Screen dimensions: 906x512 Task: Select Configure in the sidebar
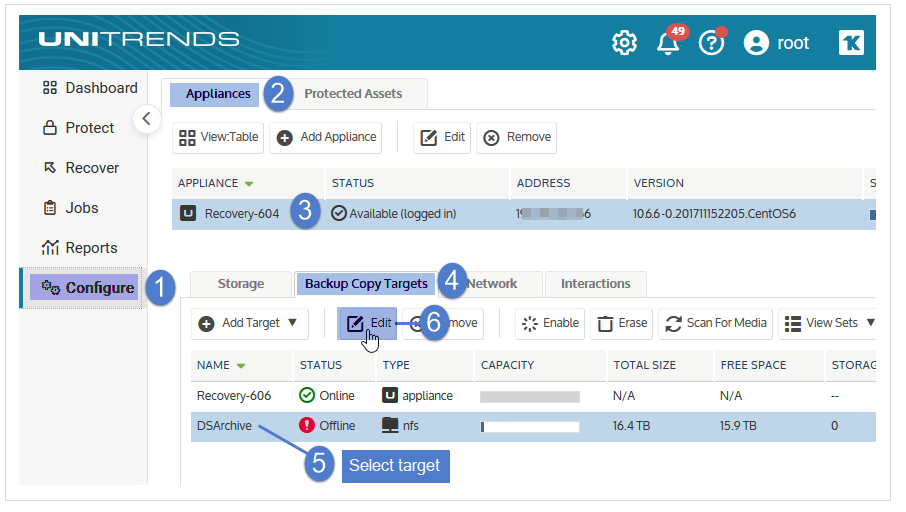(x=82, y=287)
